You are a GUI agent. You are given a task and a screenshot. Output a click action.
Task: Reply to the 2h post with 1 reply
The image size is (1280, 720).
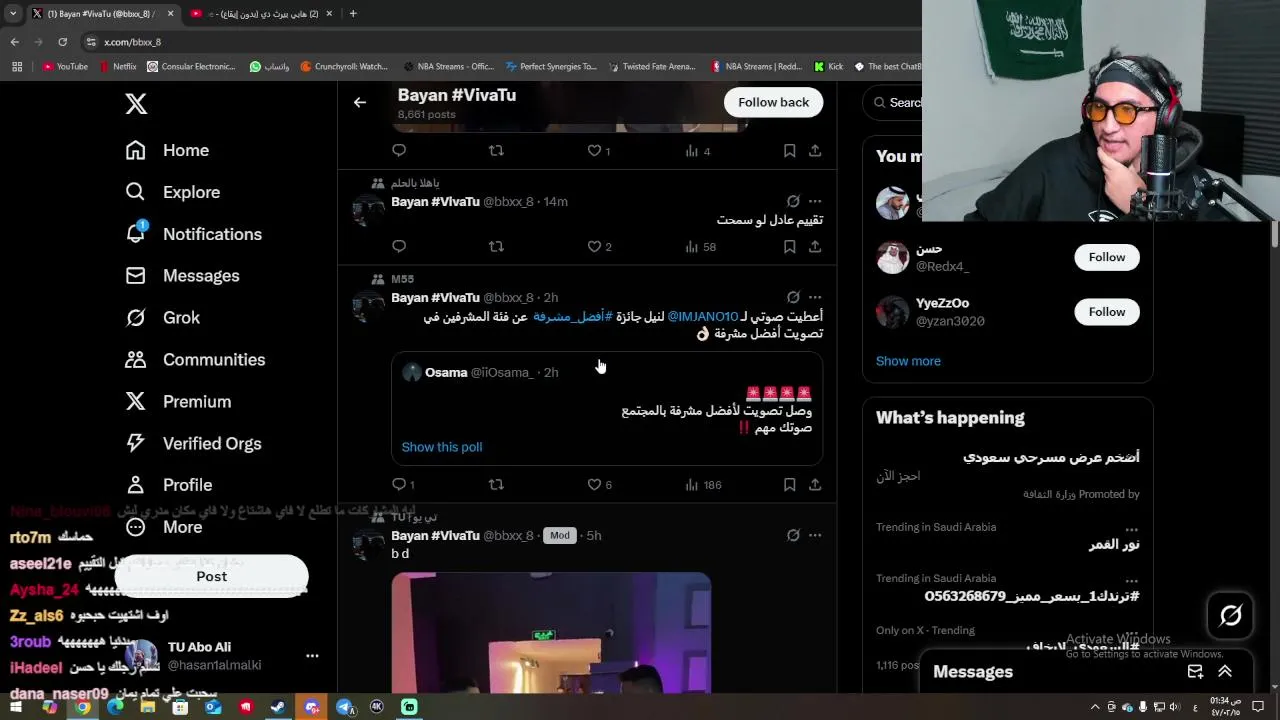click(x=403, y=485)
